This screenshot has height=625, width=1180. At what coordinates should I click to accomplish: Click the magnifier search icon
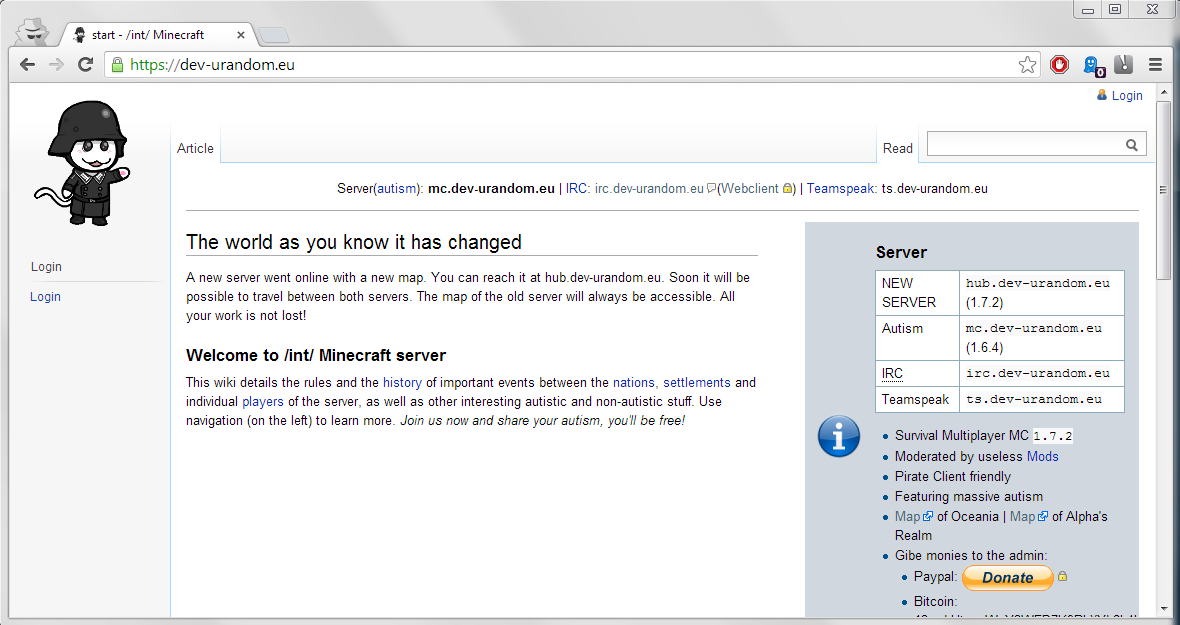pyautogui.click(x=1132, y=145)
